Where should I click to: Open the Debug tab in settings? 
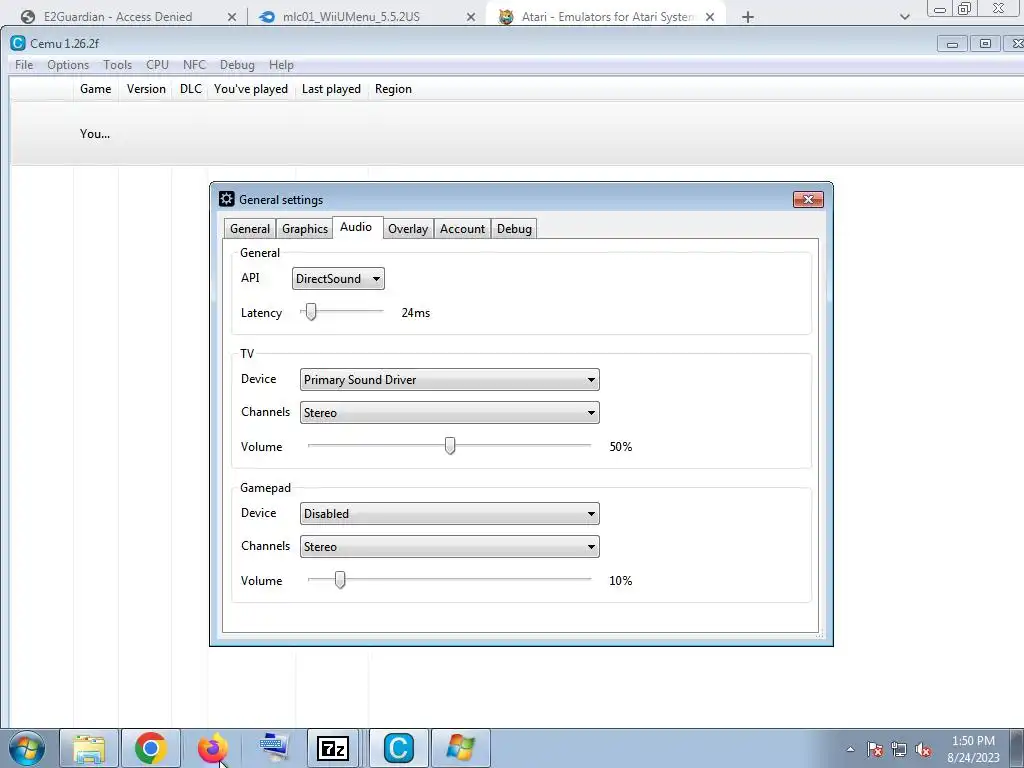(514, 229)
